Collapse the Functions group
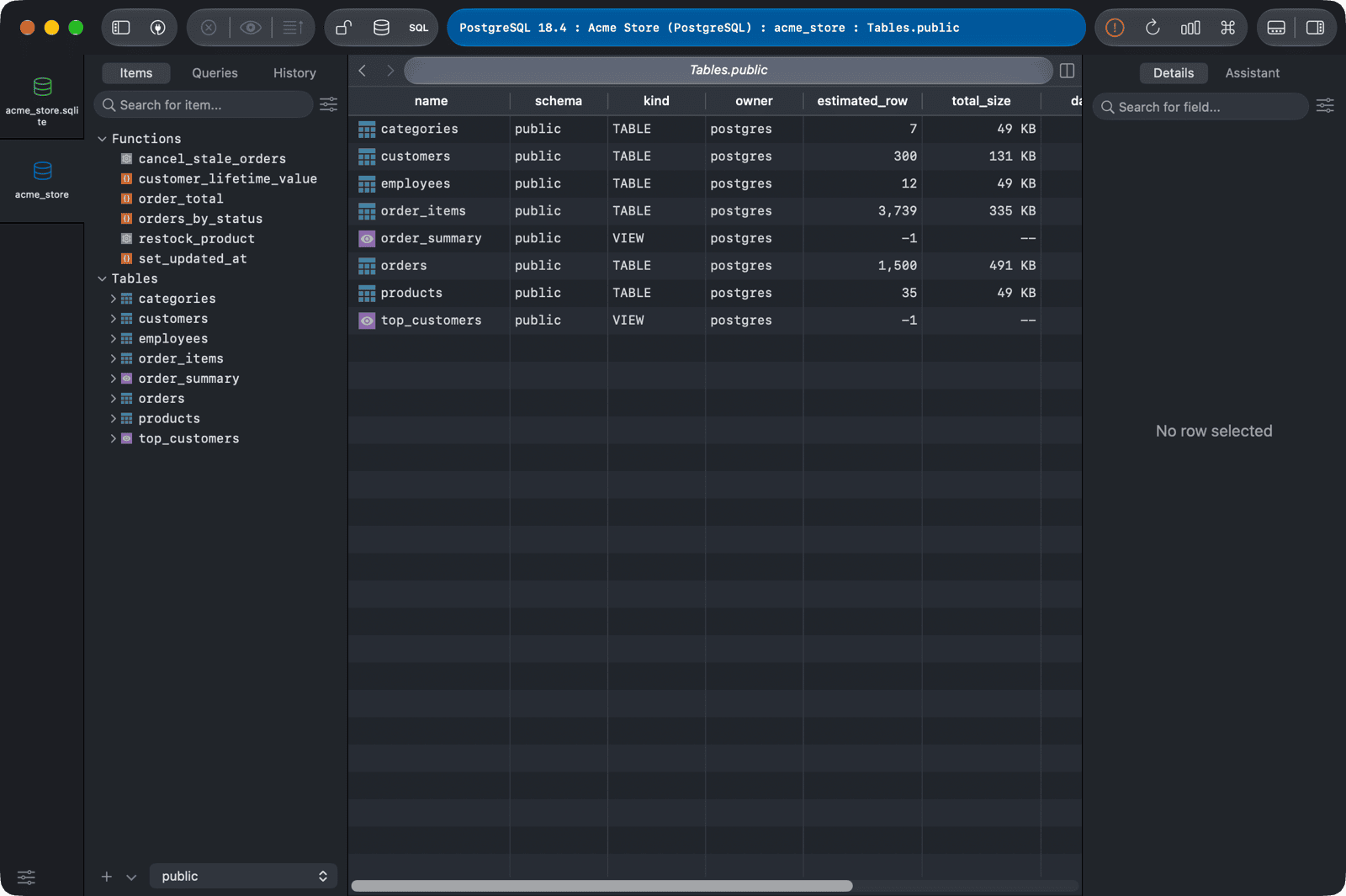1346x896 pixels. pos(102,139)
